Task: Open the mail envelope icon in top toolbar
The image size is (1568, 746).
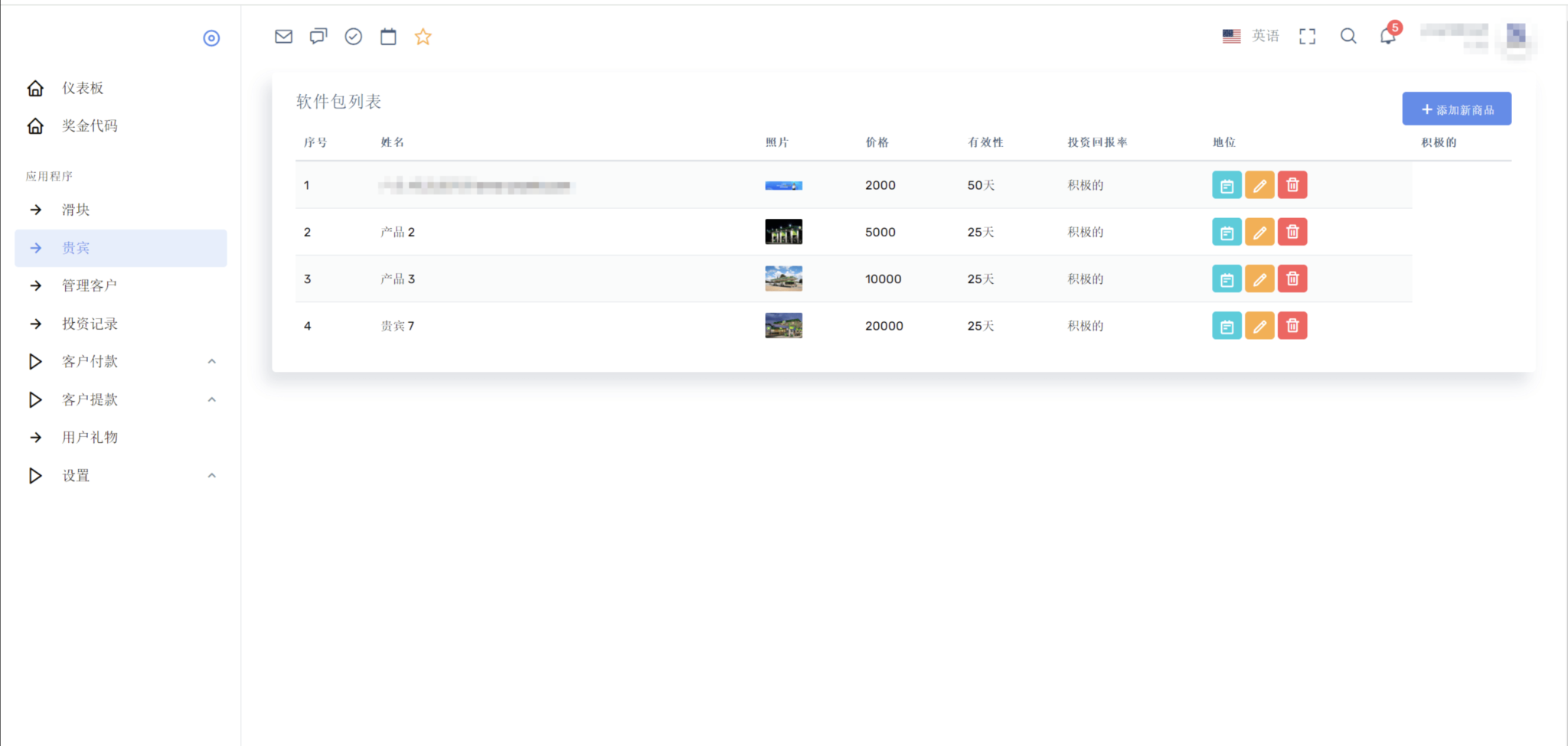Action: pos(283,37)
